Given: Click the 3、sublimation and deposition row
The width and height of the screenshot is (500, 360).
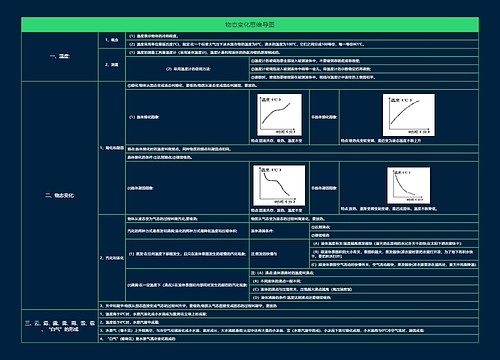Looking at the screenshot, I should click(x=289, y=305).
